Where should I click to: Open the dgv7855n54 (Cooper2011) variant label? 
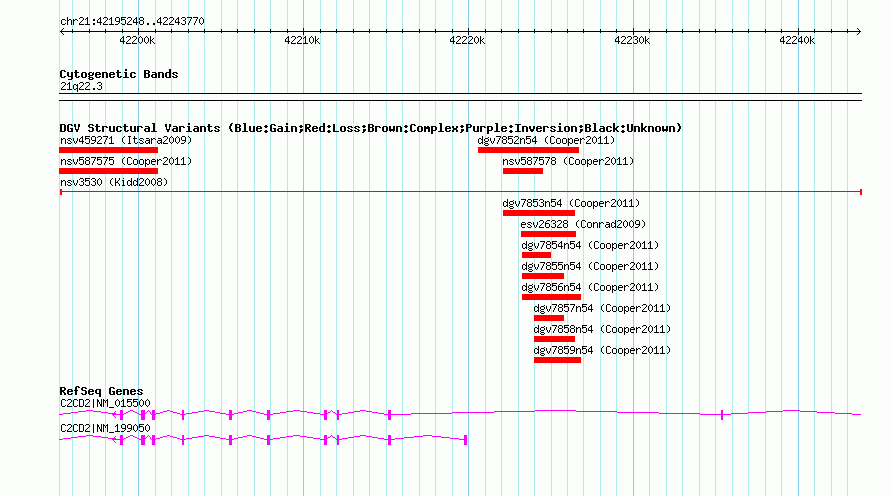pos(590,266)
